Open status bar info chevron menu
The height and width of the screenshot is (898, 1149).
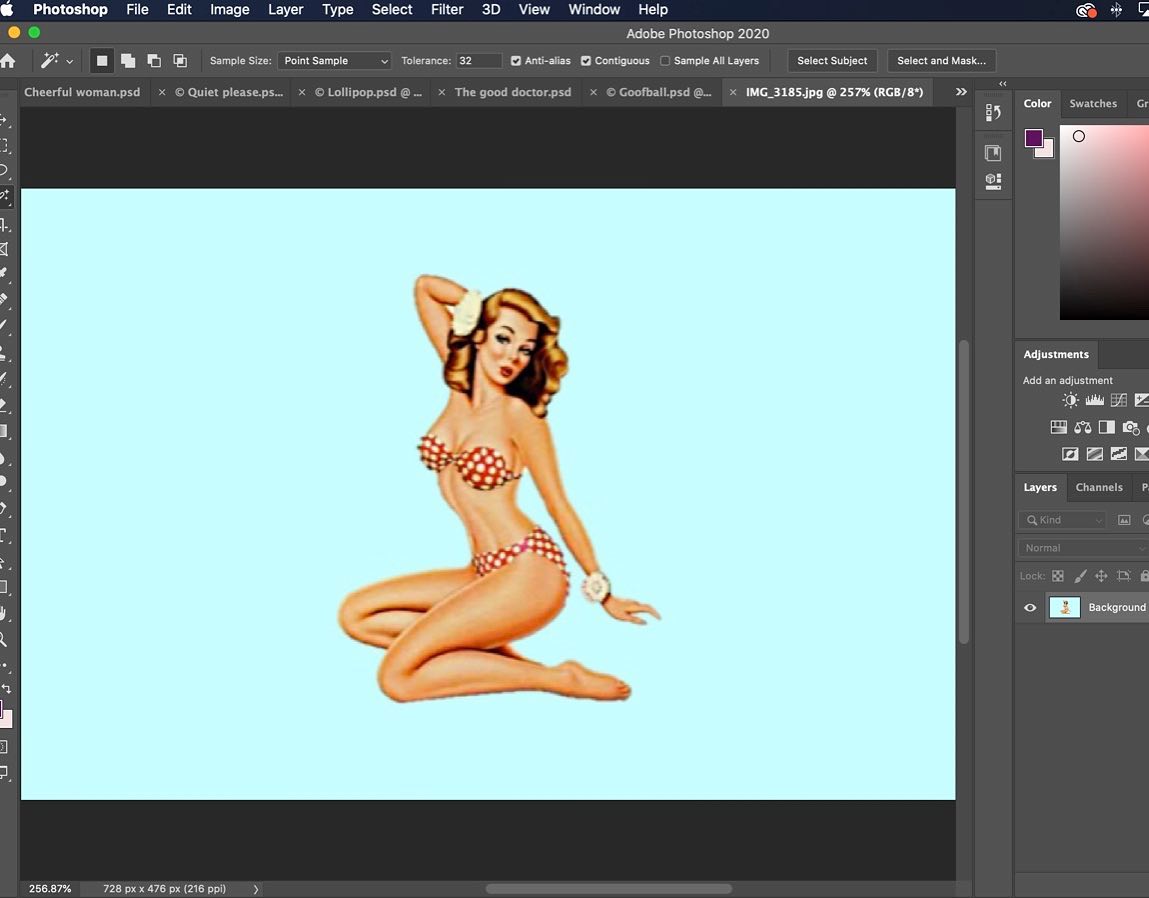coord(256,888)
